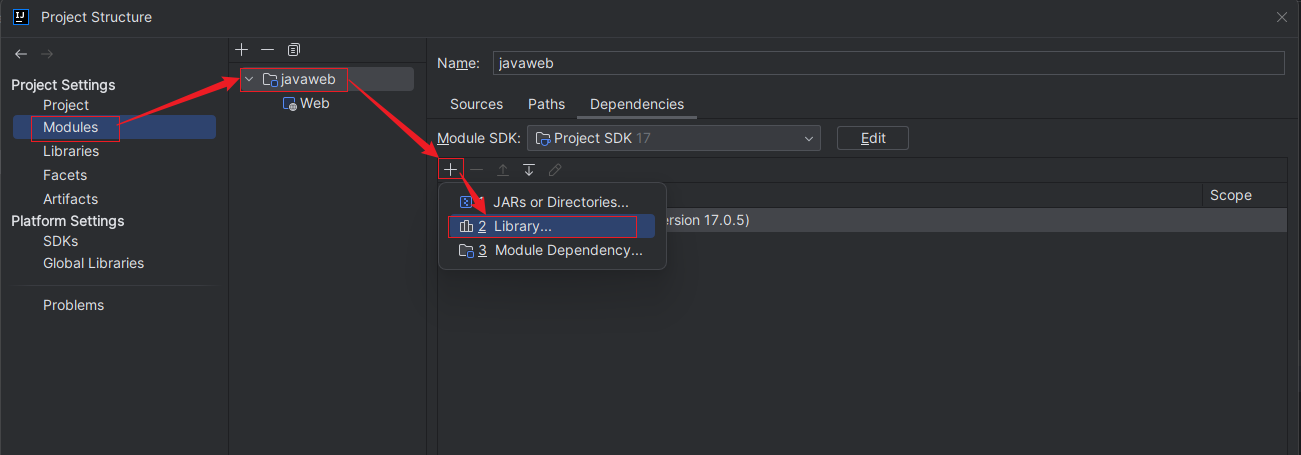This screenshot has width=1301, height=455.
Task: Click the copy module icon
Action: point(293,49)
